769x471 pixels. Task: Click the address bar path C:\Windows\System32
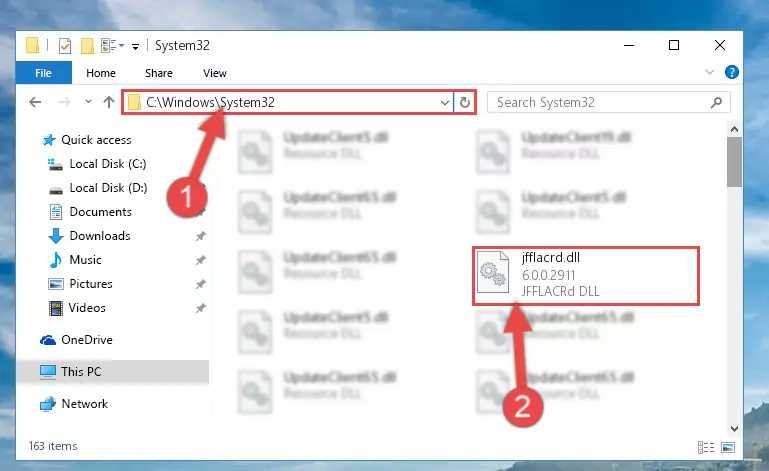[210, 102]
